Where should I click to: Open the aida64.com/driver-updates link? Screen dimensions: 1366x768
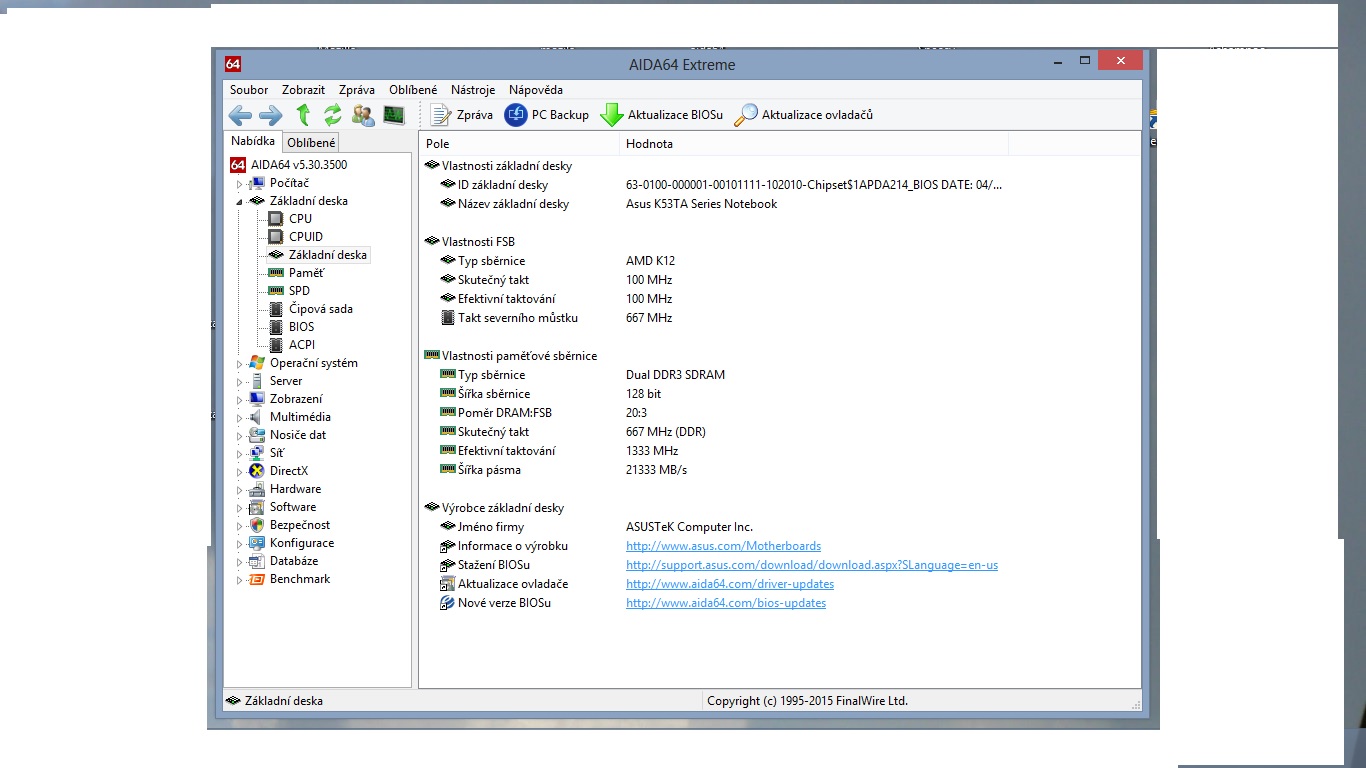(x=730, y=584)
